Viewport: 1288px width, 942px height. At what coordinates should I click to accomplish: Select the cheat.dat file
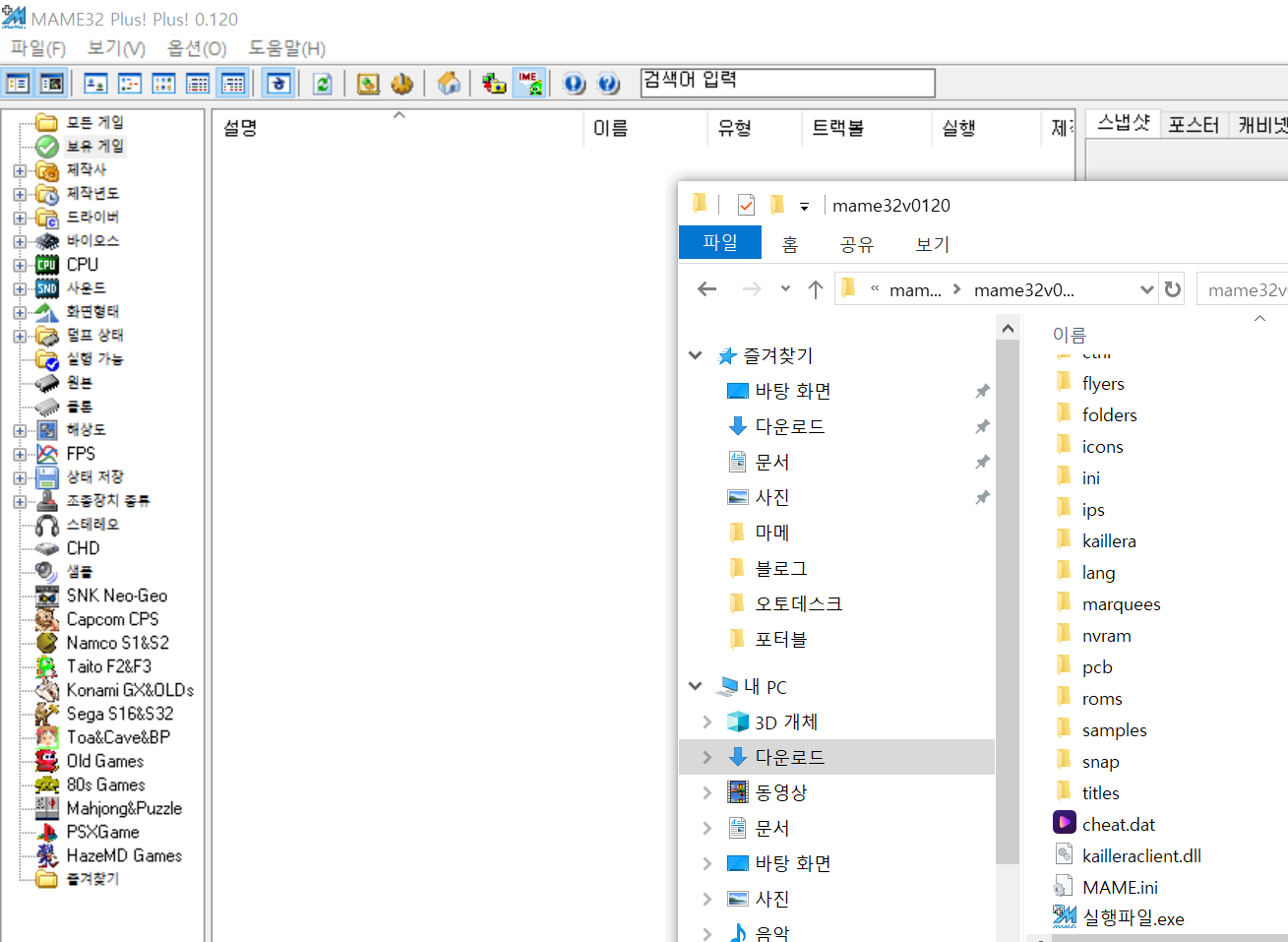pos(1119,824)
